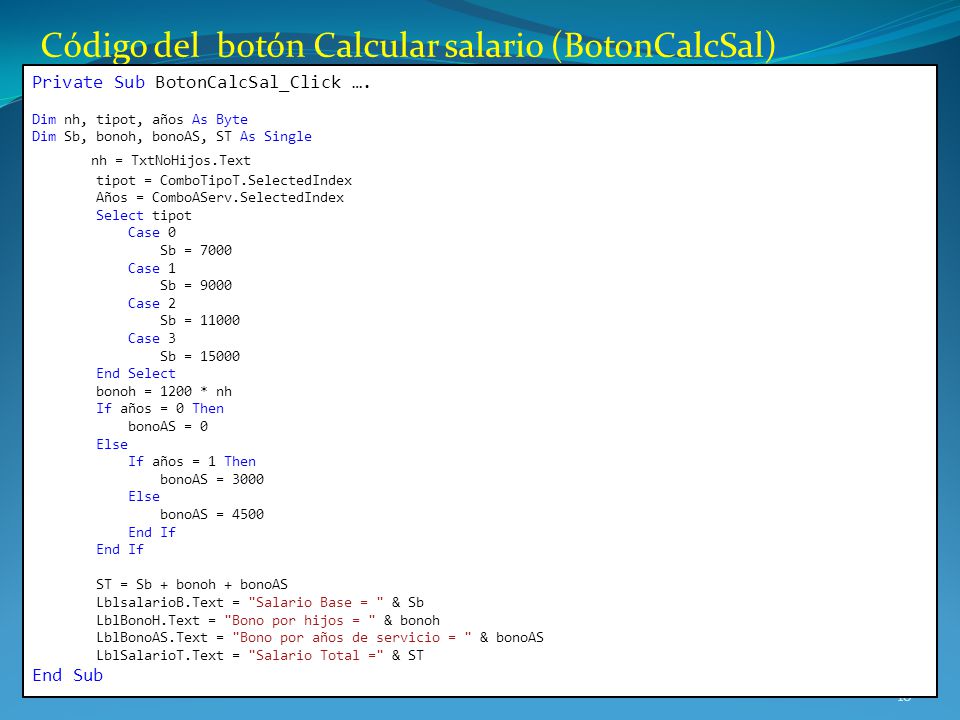Click the line 'bonoh = 1200 * nh'
This screenshot has height=720, width=960.
coord(164,391)
